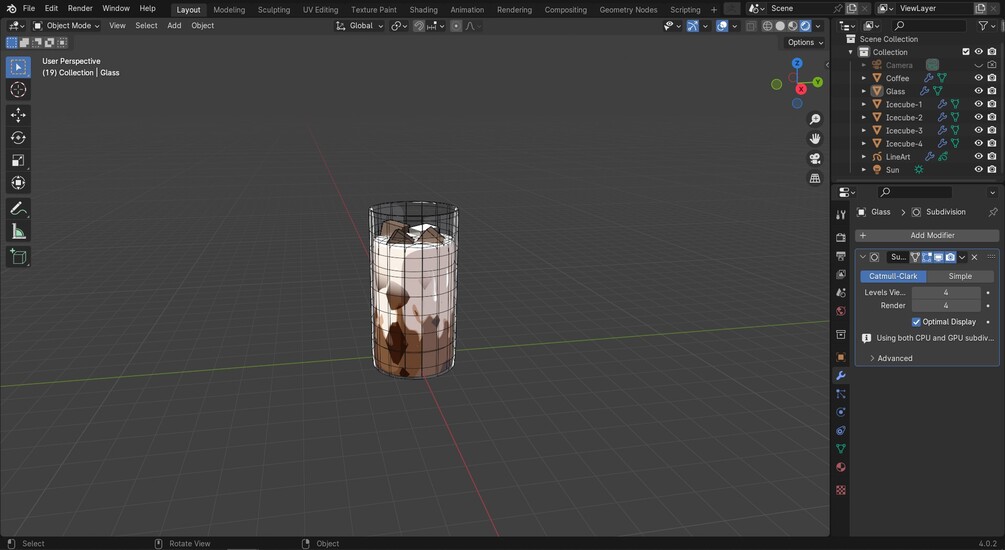Switch to the Geometry Nodes workspace tab
The width and height of the screenshot is (1005, 550).
tap(628, 10)
